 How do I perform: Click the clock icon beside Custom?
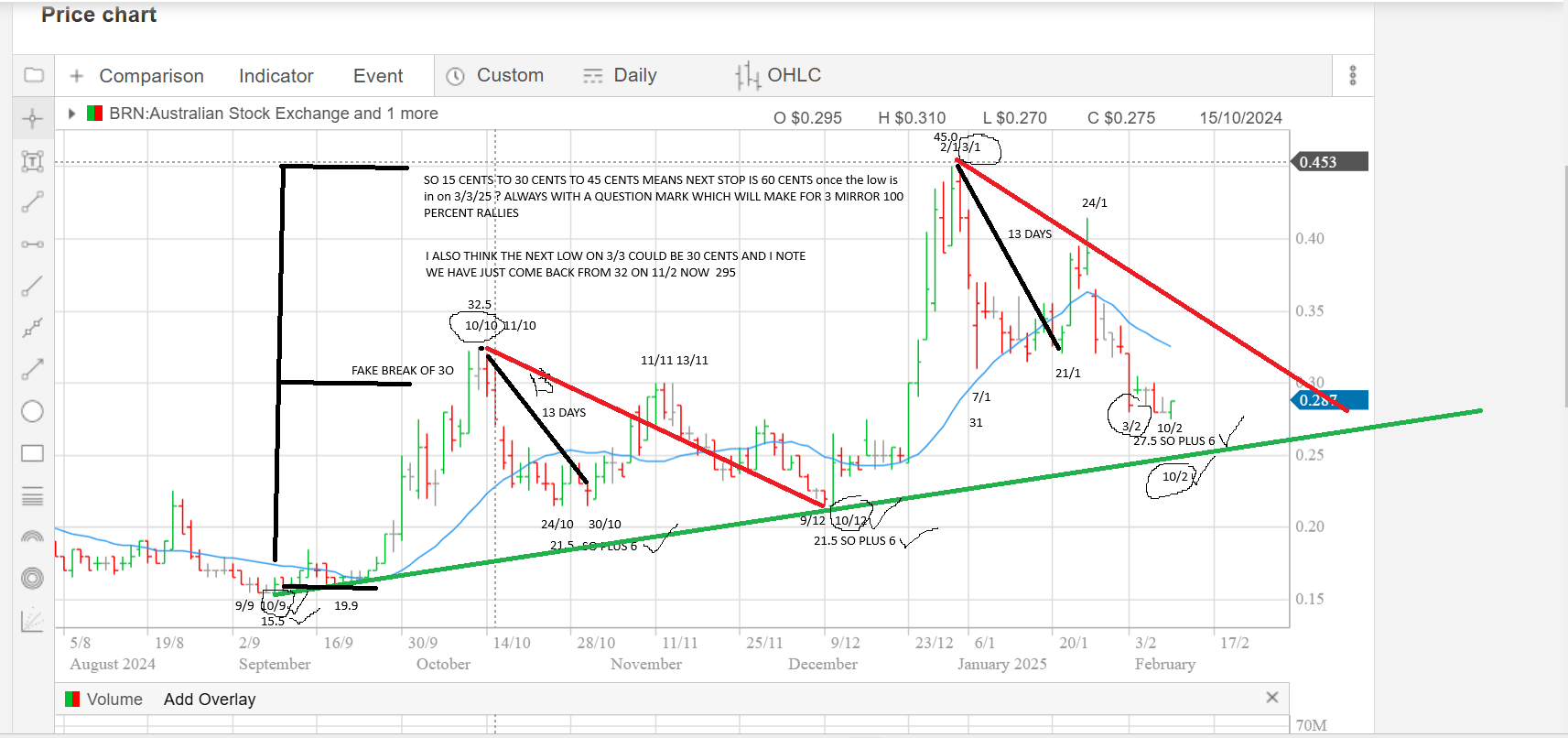click(455, 76)
